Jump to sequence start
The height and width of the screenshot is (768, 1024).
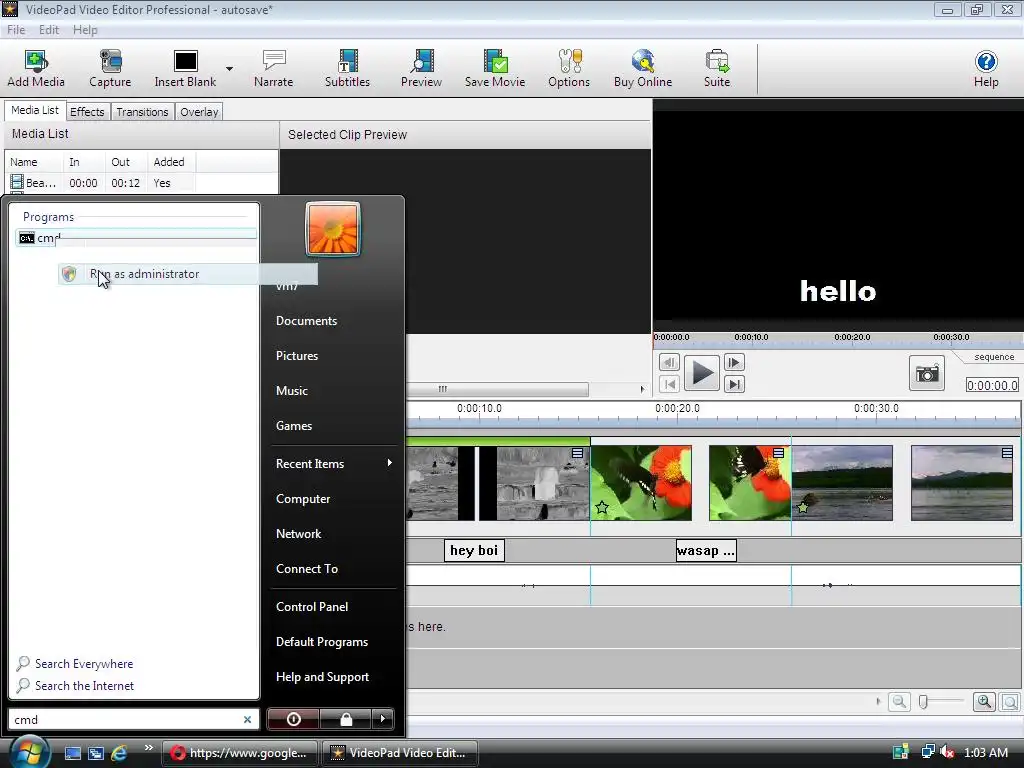pyautogui.click(x=669, y=384)
